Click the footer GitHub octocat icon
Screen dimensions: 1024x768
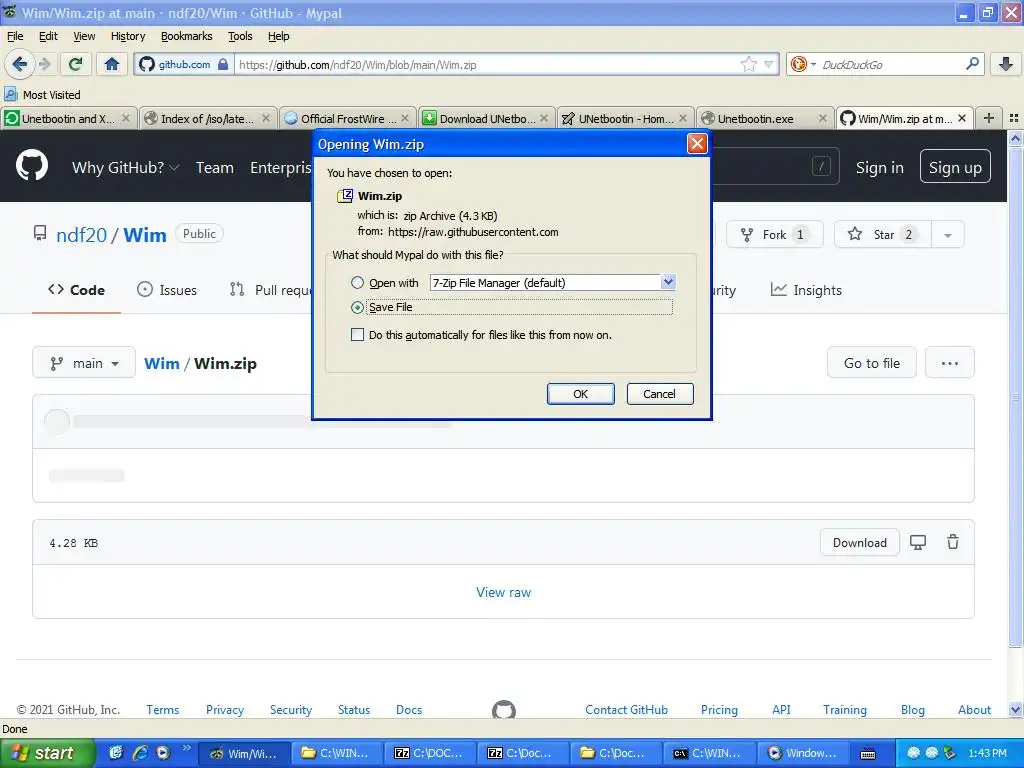click(504, 709)
